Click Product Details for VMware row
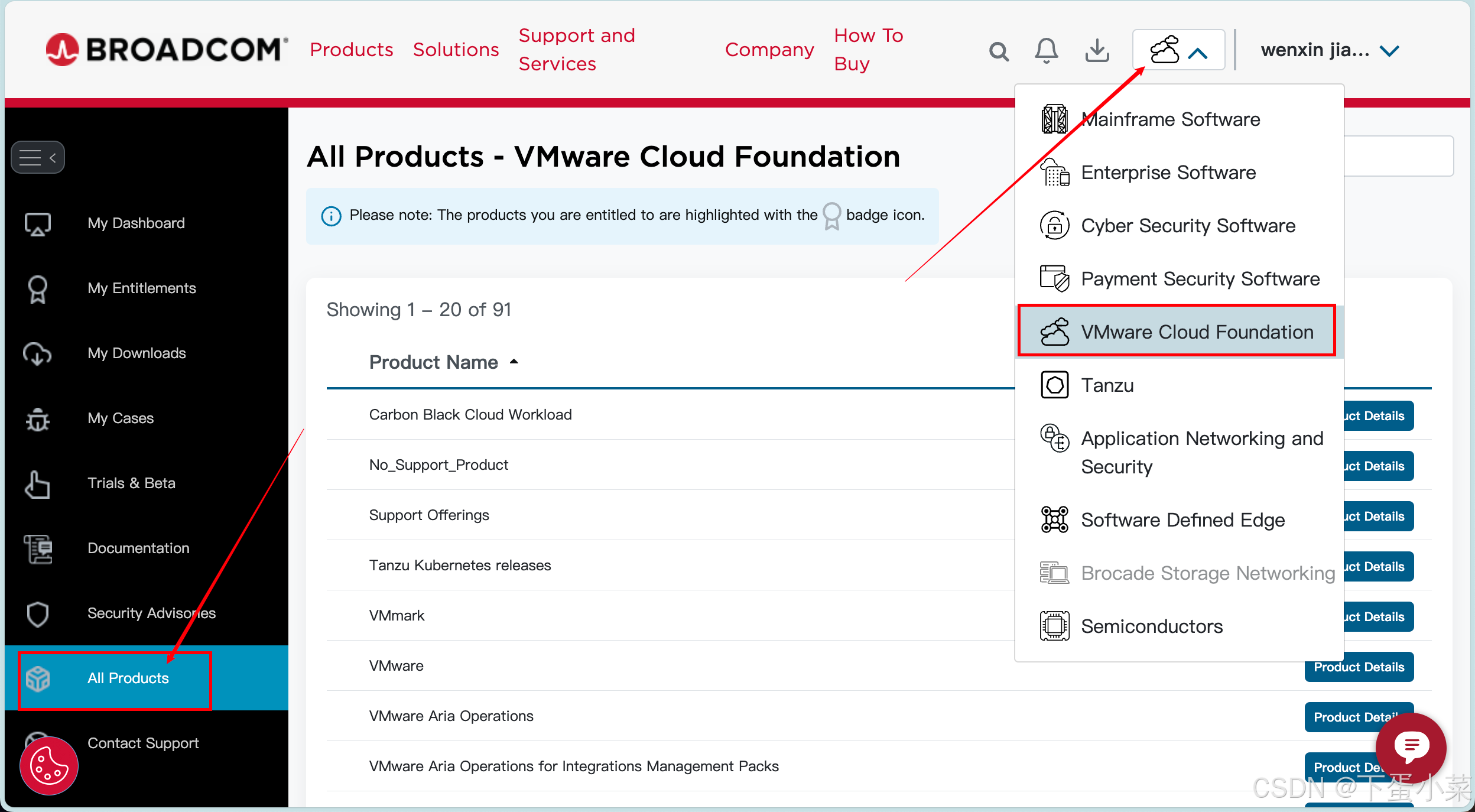The image size is (1475, 812). 1359,667
